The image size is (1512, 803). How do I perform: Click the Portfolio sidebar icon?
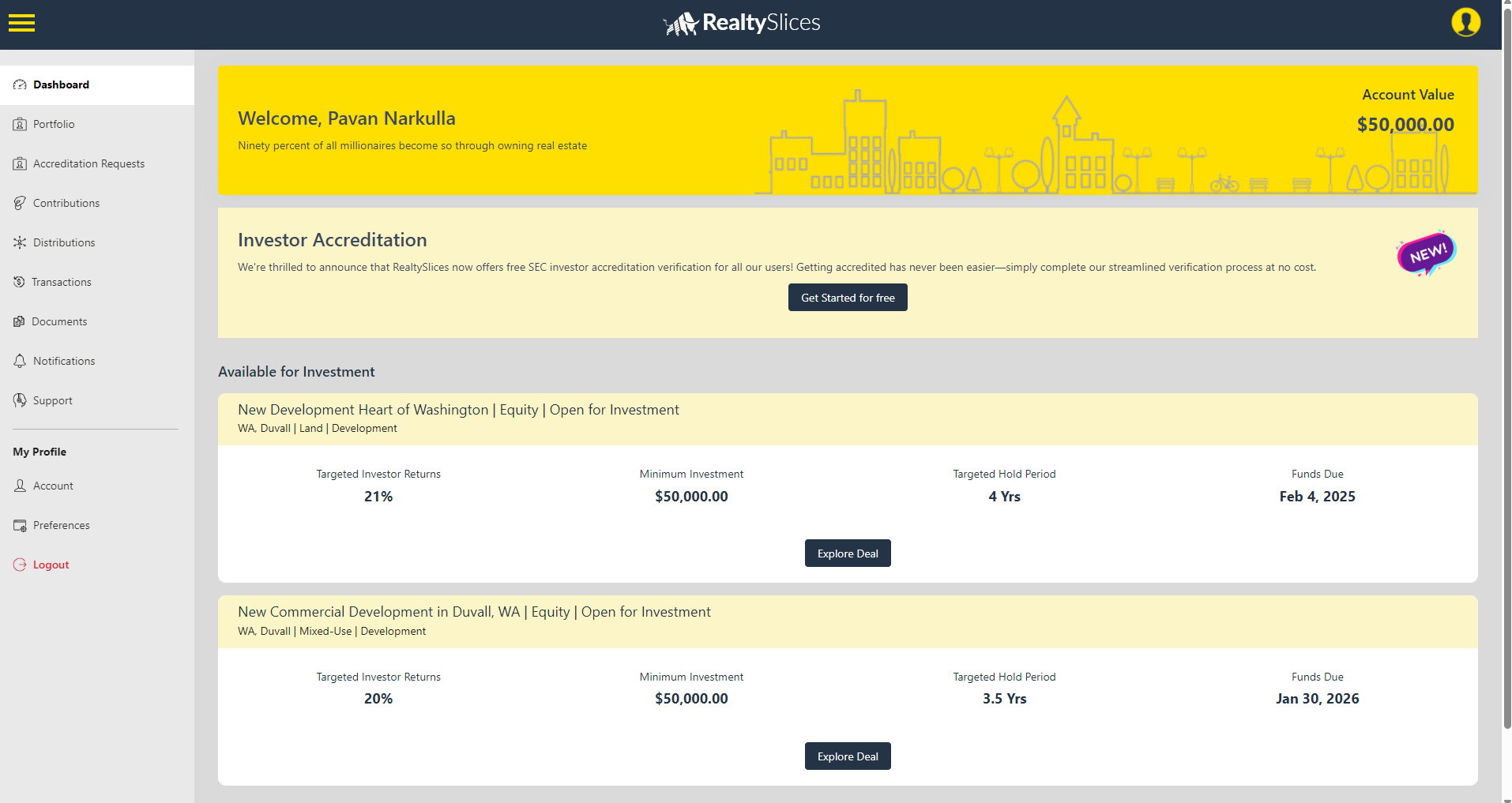coord(20,124)
